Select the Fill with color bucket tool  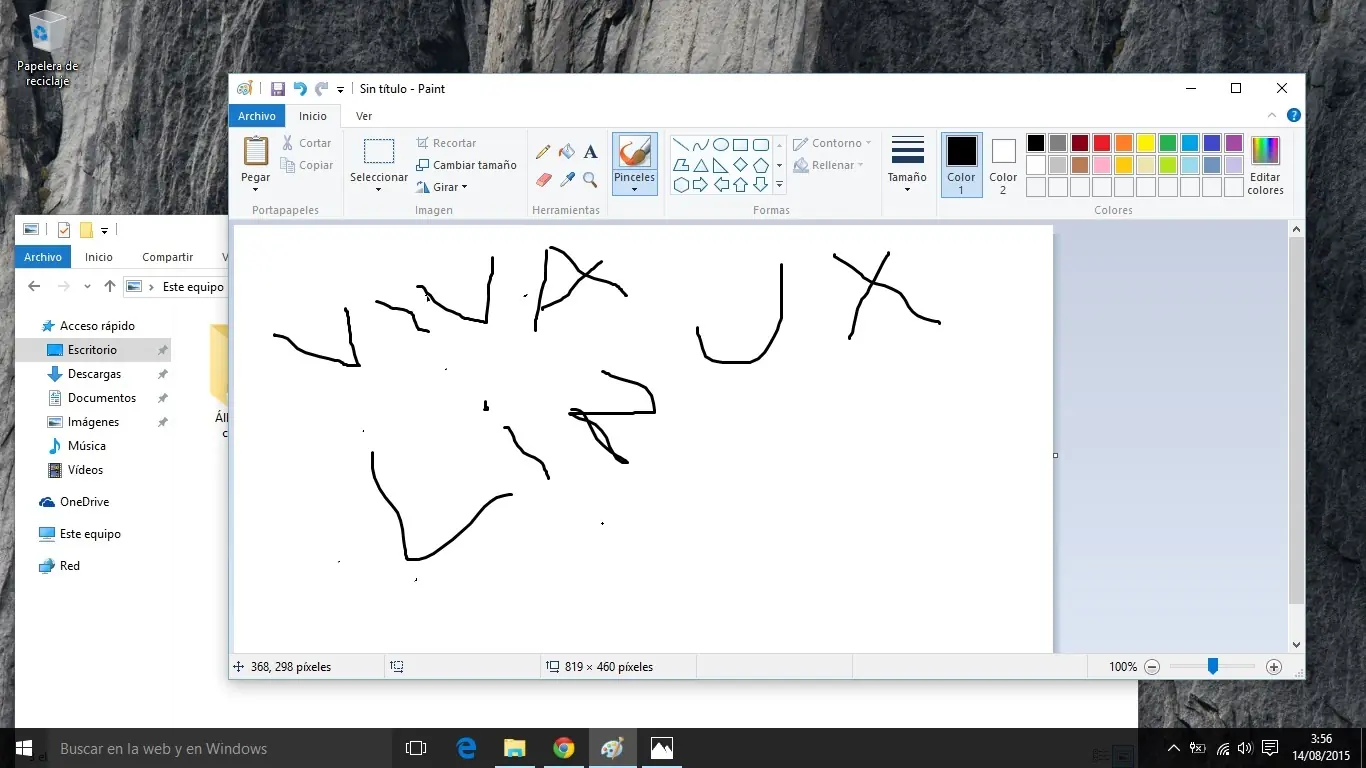(567, 152)
